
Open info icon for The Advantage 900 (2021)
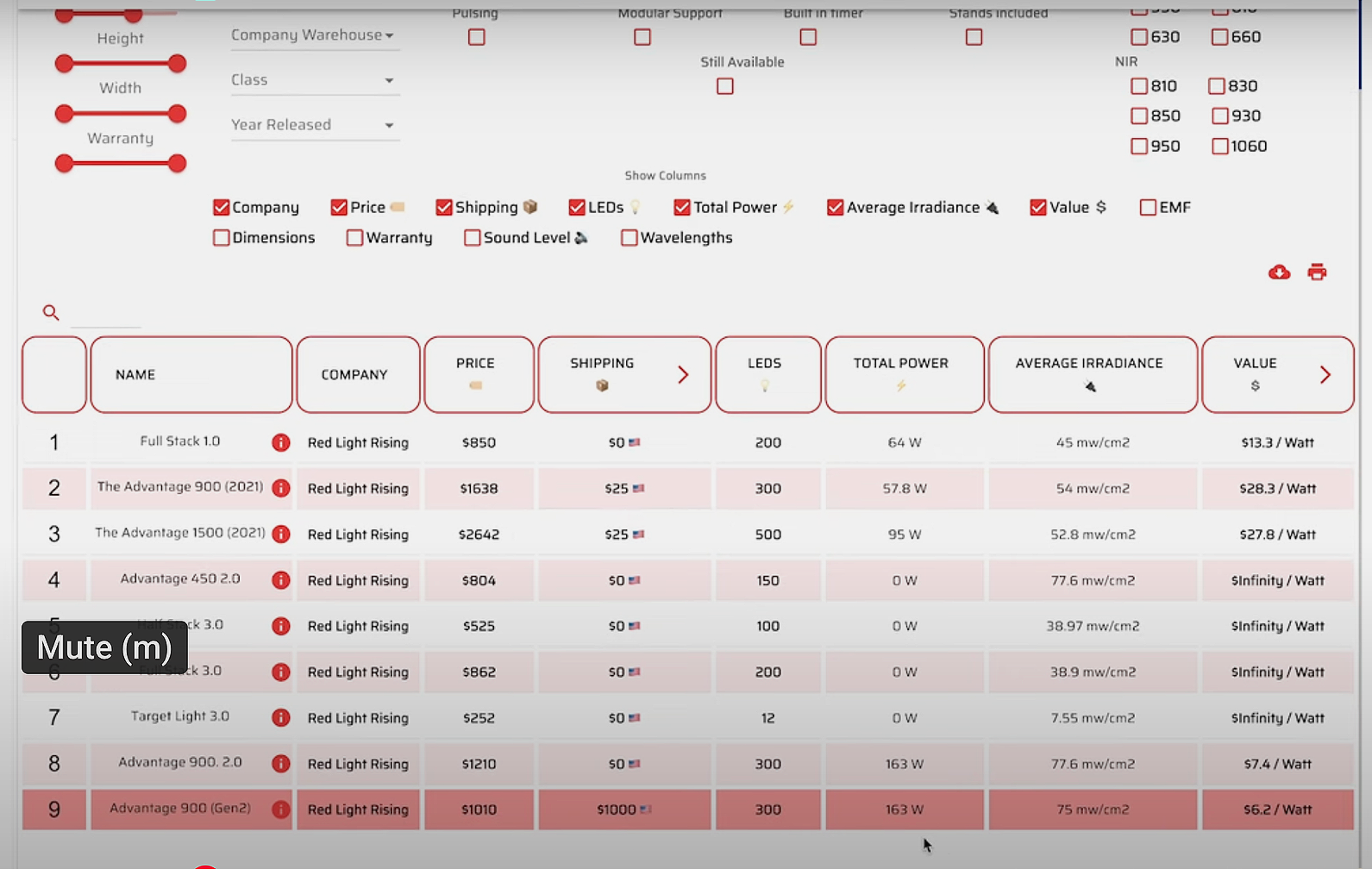[x=281, y=488]
